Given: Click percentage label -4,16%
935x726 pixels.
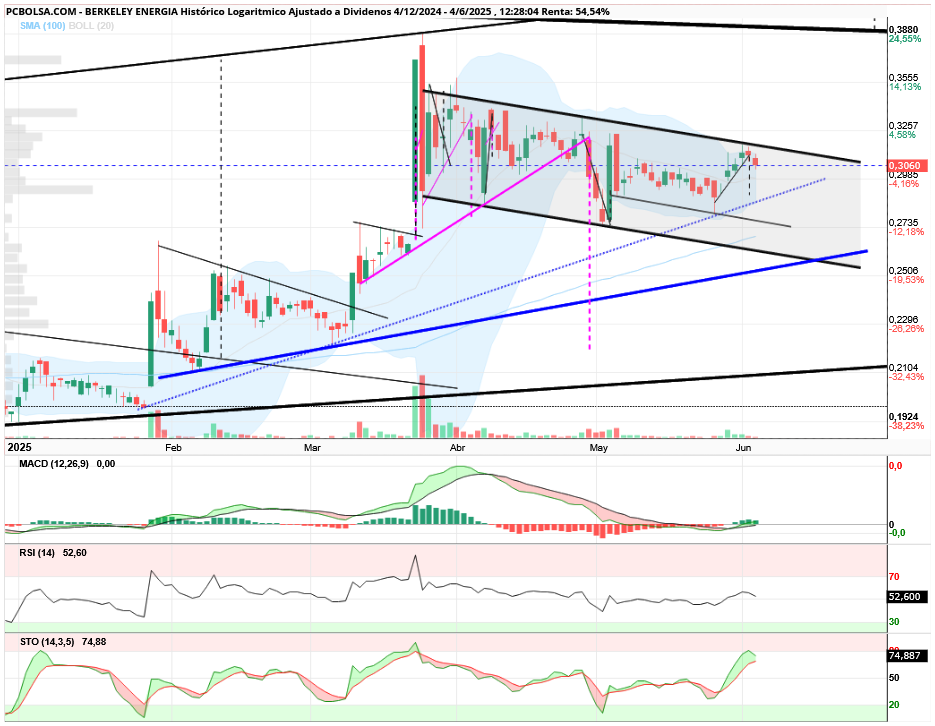Looking at the screenshot, I should [x=904, y=184].
